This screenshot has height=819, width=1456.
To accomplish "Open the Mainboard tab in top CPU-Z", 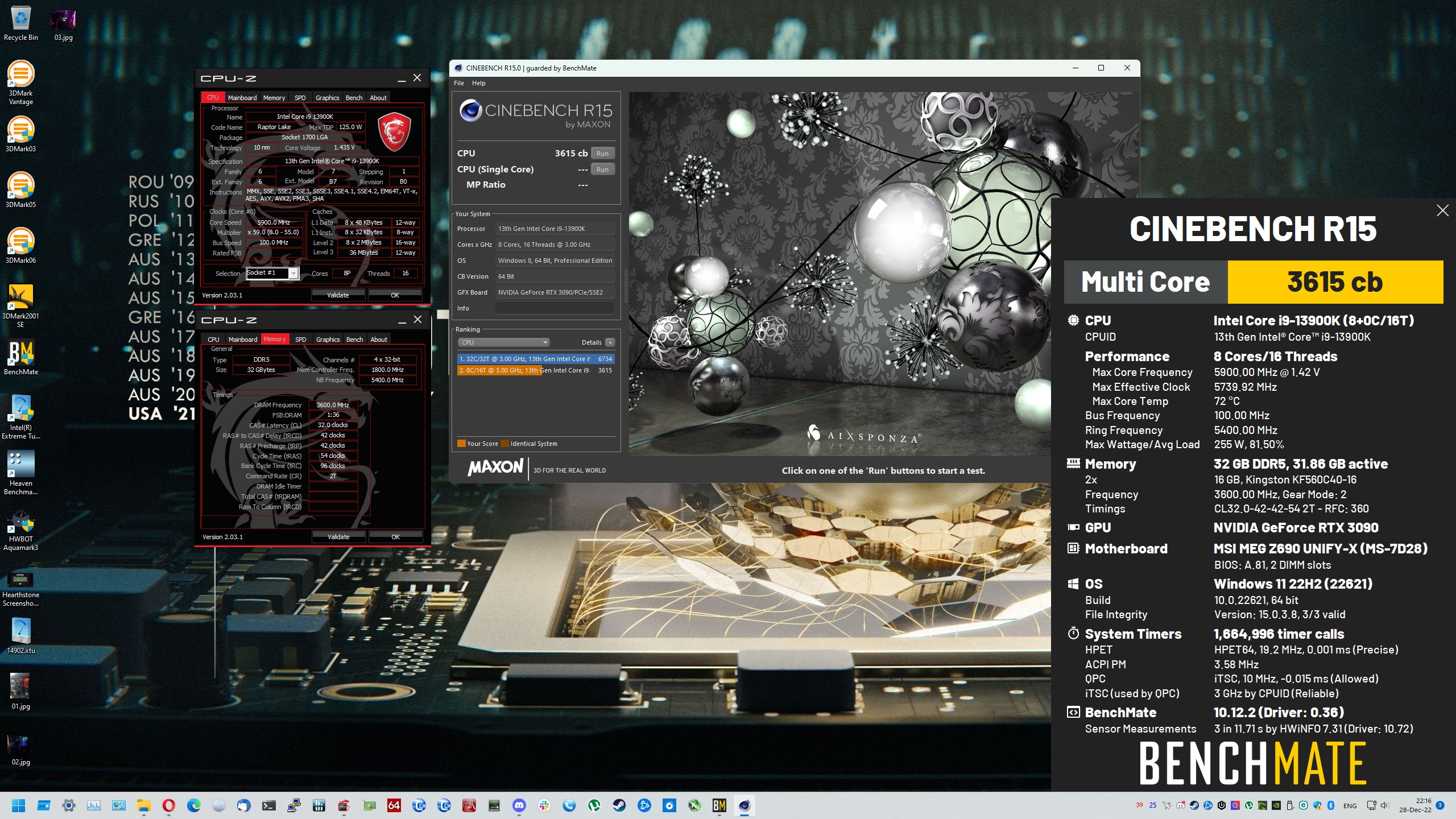I will coord(242,98).
